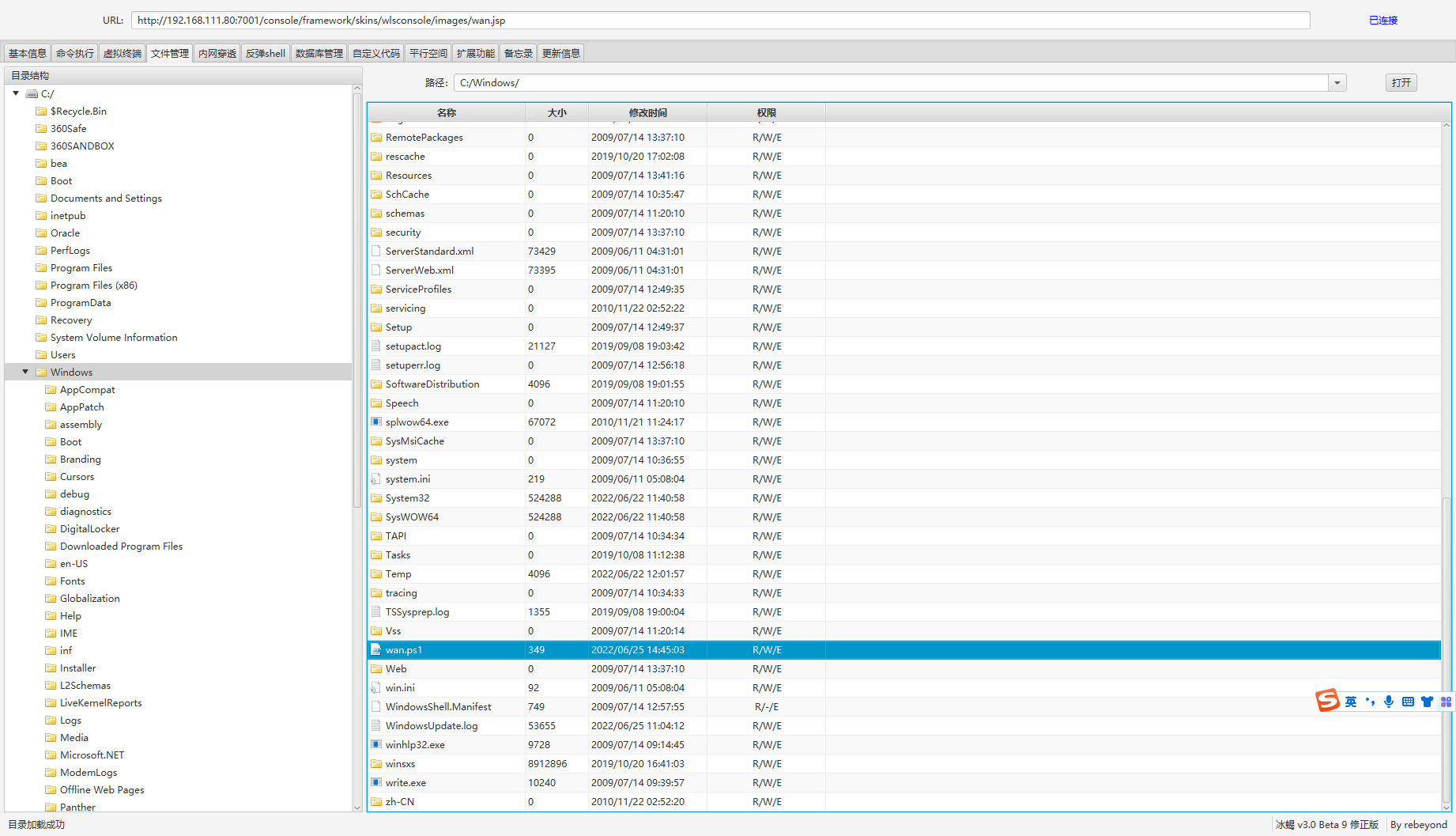
Task: Switch to the 命令执行 tab
Action: click(x=75, y=53)
